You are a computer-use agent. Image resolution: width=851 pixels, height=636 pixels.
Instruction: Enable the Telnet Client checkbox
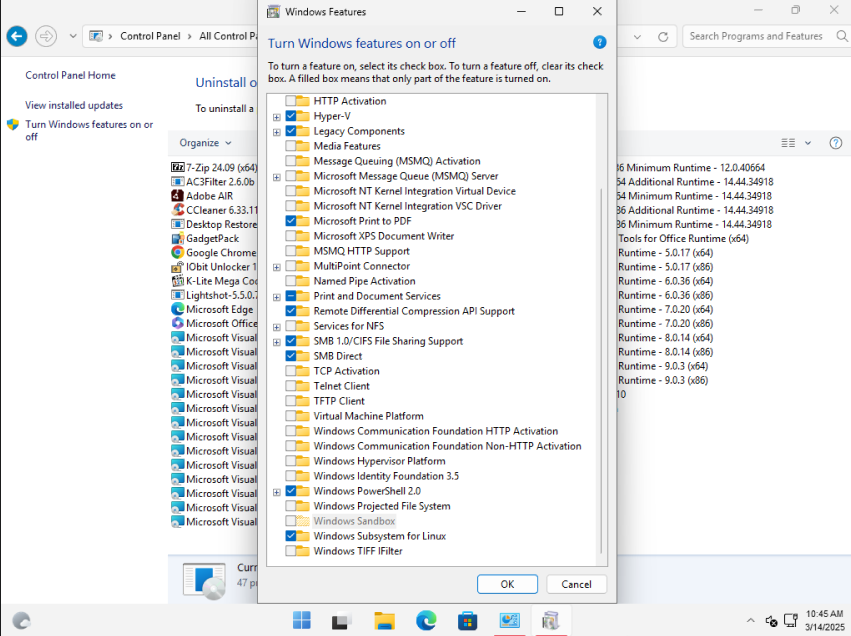pos(290,385)
